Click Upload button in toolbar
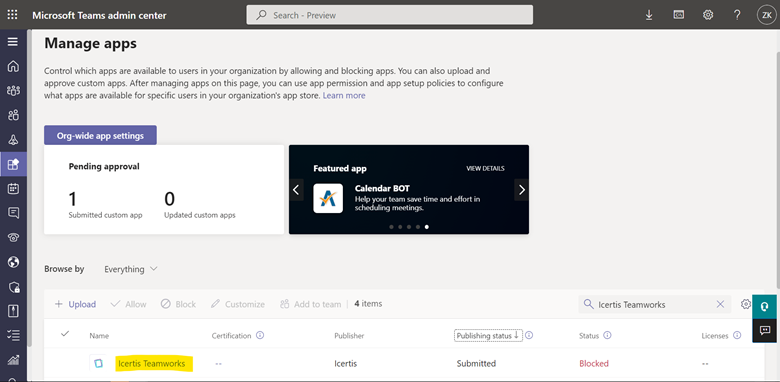This screenshot has width=780, height=382. click(75, 304)
